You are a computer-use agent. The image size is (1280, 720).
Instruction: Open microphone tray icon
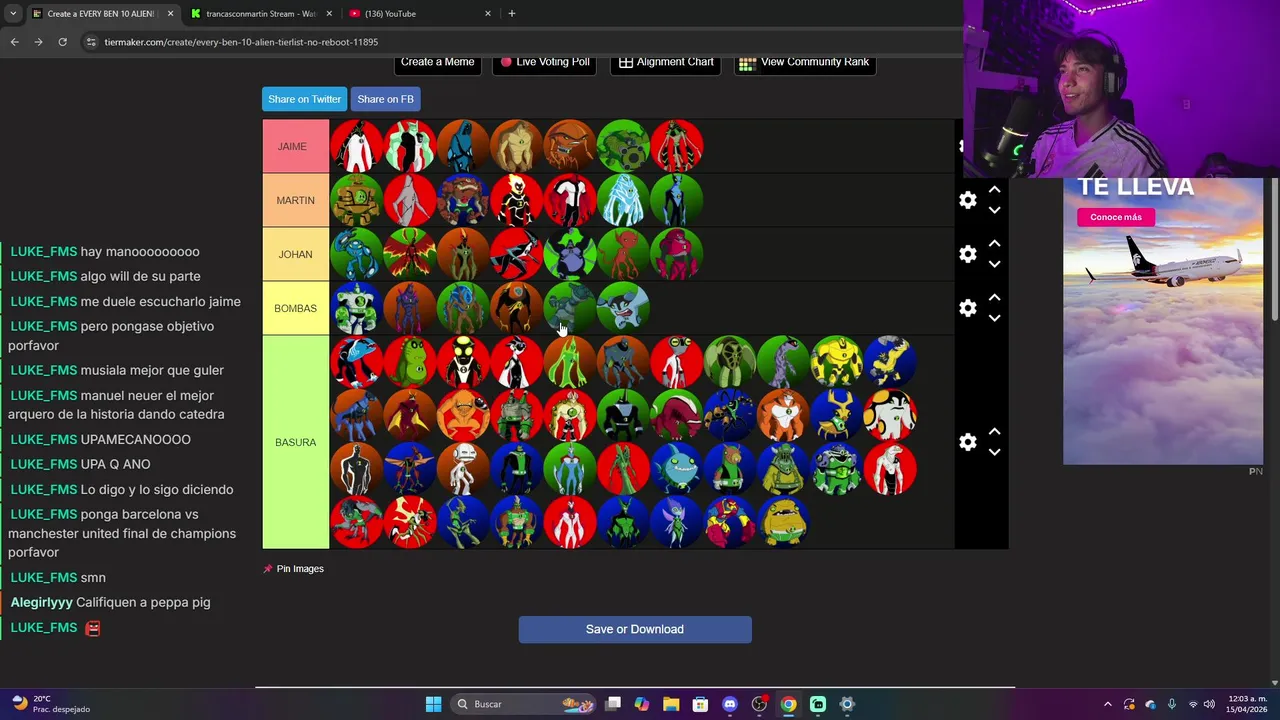point(1171,704)
